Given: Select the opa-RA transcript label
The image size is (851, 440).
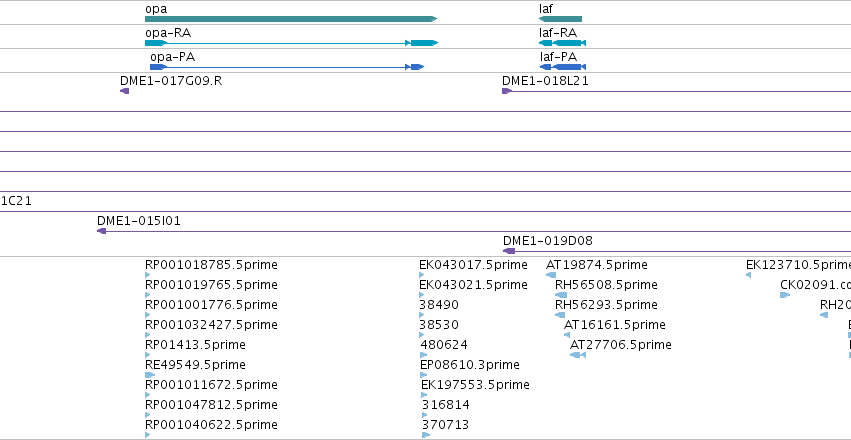Looking at the screenshot, I should pyautogui.click(x=168, y=33).
